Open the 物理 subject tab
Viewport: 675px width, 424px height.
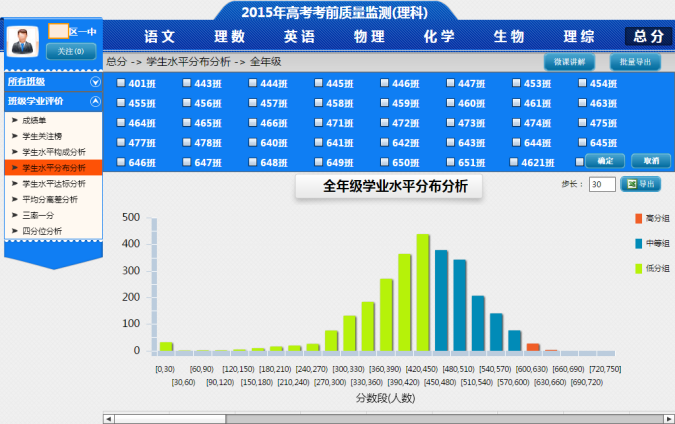[369, 37]
